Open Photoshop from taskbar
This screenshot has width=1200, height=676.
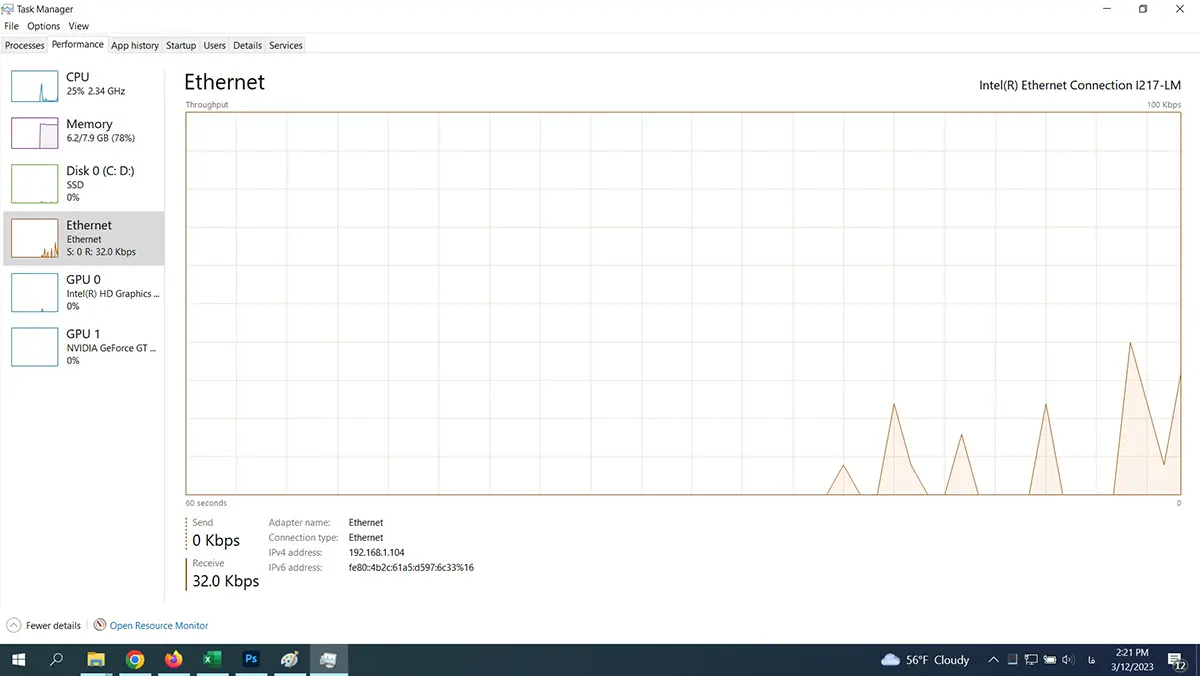(x=251, y=660)
